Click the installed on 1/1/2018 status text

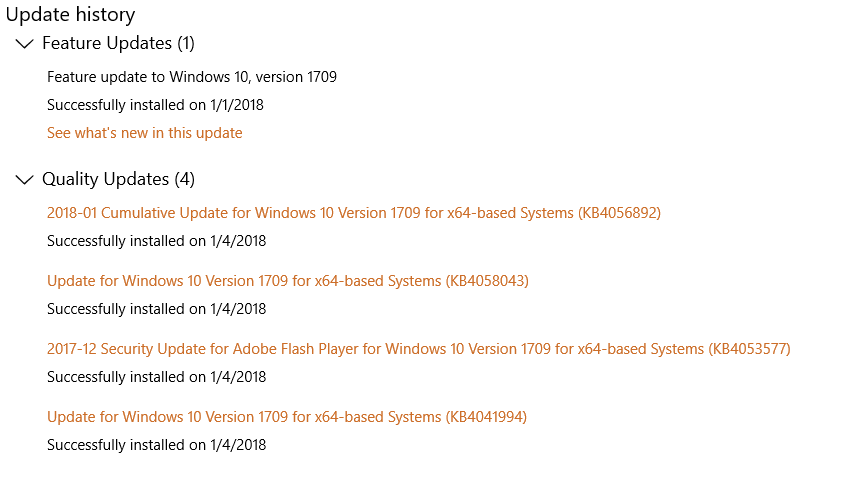pos(155,105)
